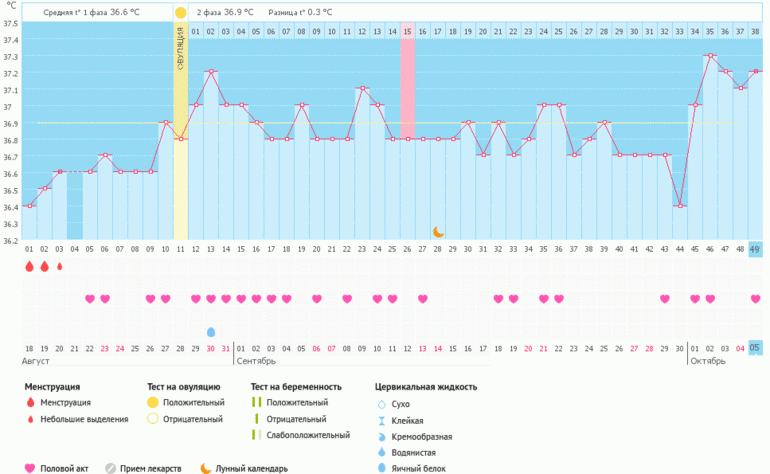The height and width of the screenshot is (474, 770).
Task: Select the highlighted cycle day 49 cell
Action: click(x=755, y=249)
